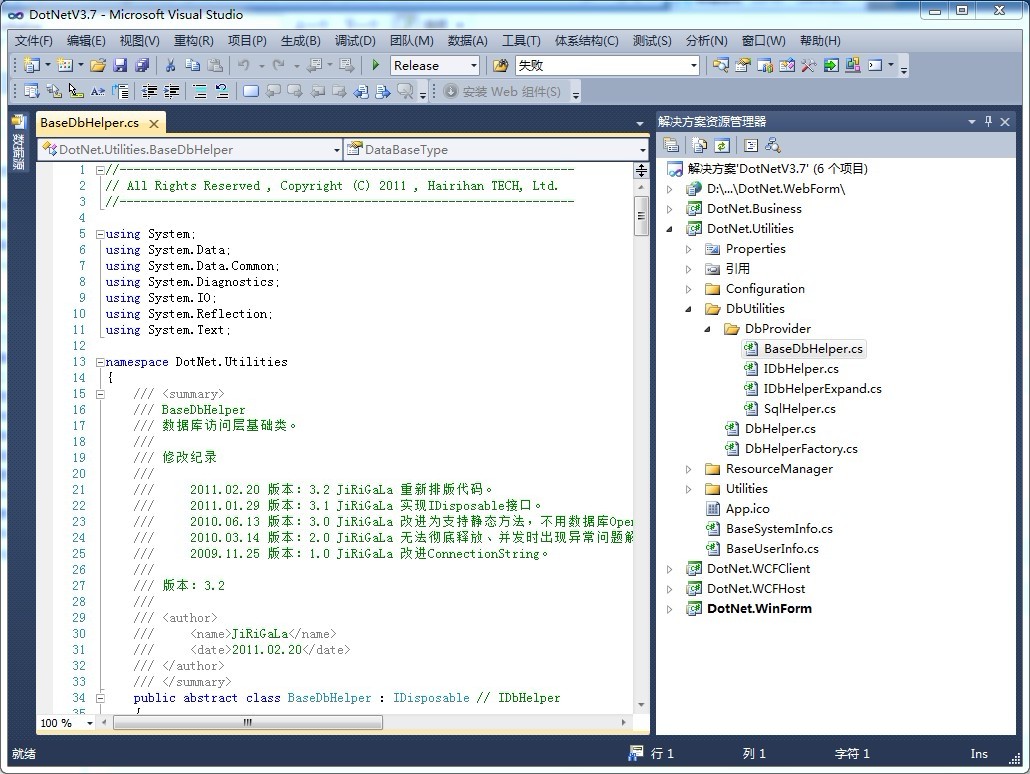Click the New Project toolbar icon
The height and width of the screenshot is (774, 1030).
(32, 65)
